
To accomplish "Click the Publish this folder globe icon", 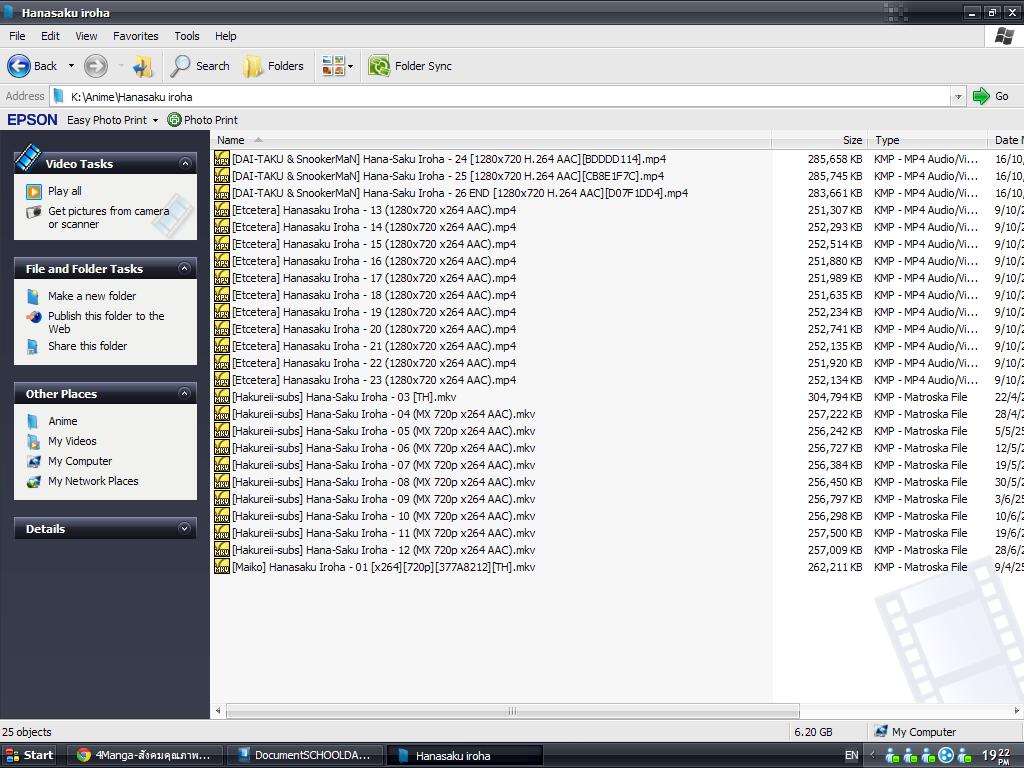I will (34, 317).
